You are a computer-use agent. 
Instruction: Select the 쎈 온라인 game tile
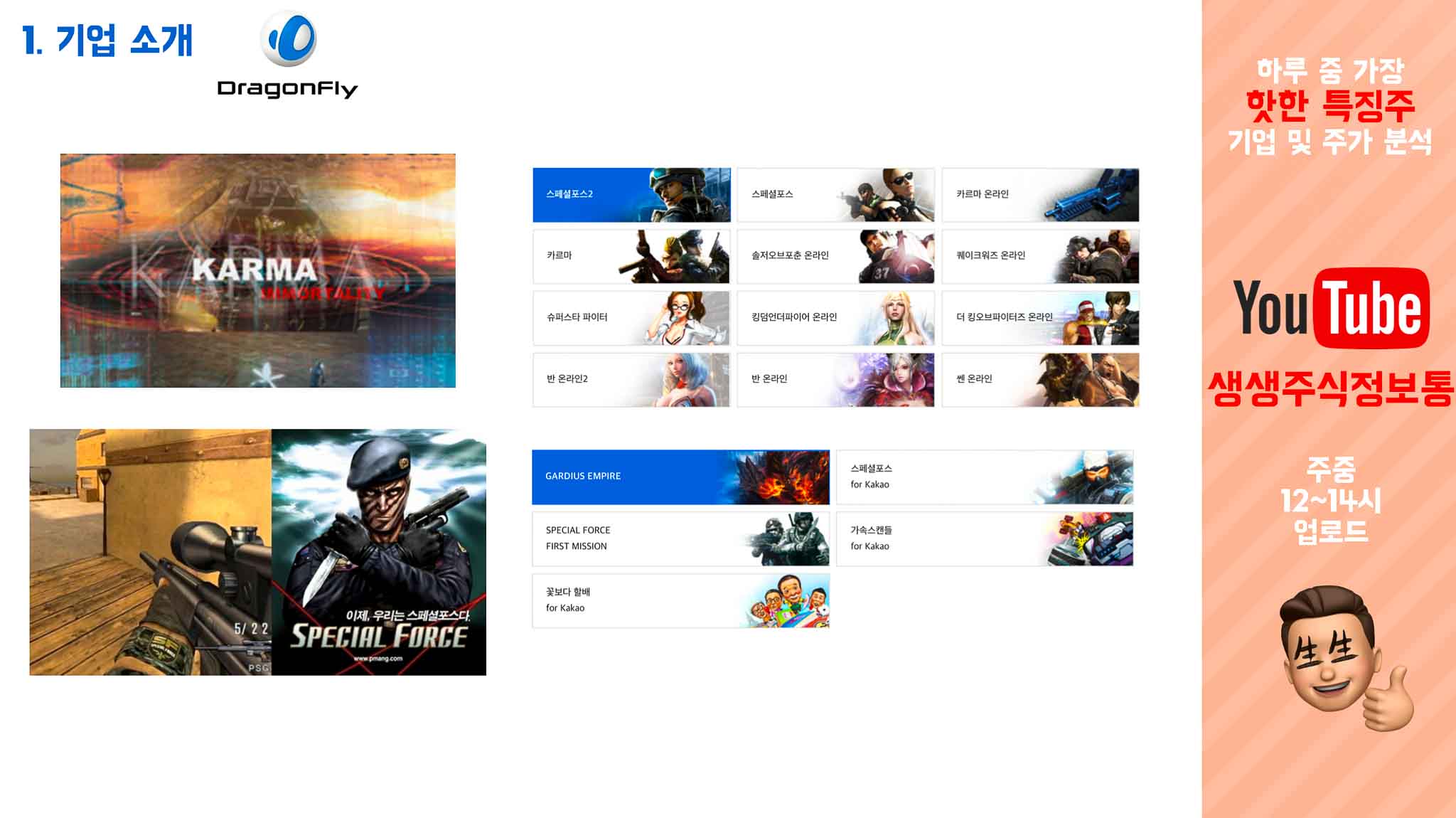[x=1040, y=380]
